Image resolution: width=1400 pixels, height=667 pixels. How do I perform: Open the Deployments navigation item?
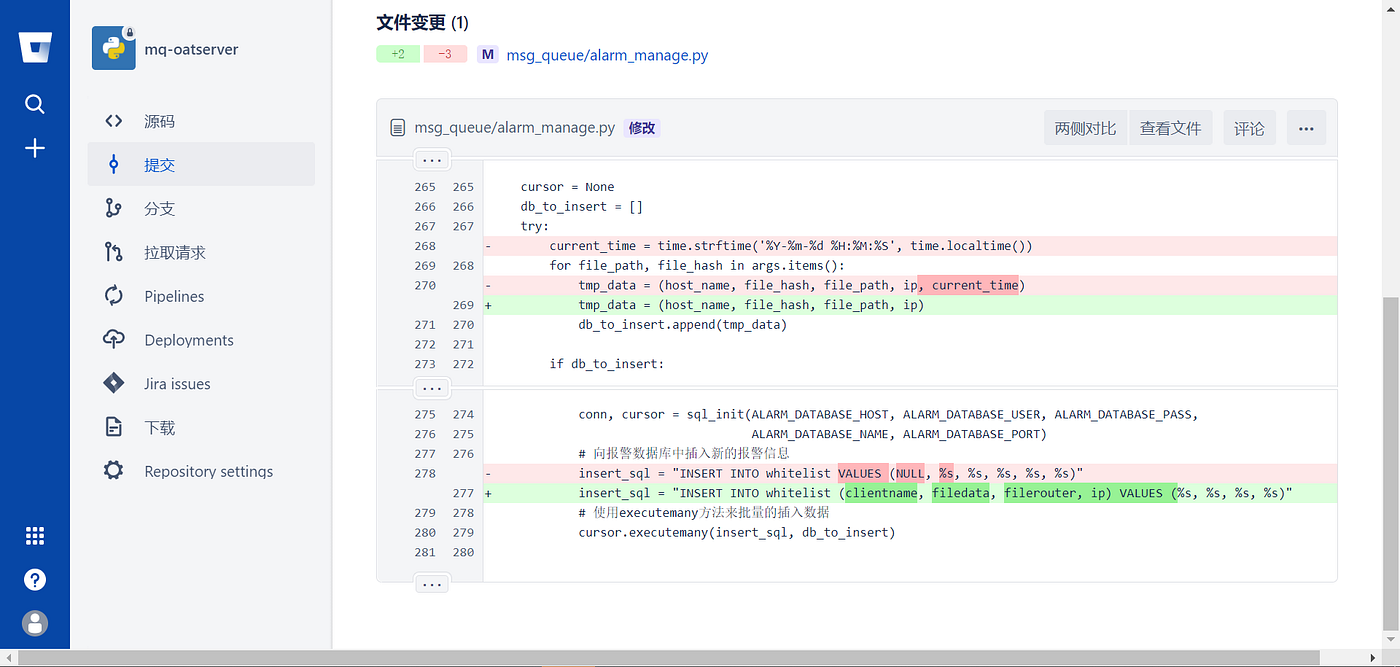[201, 340]
